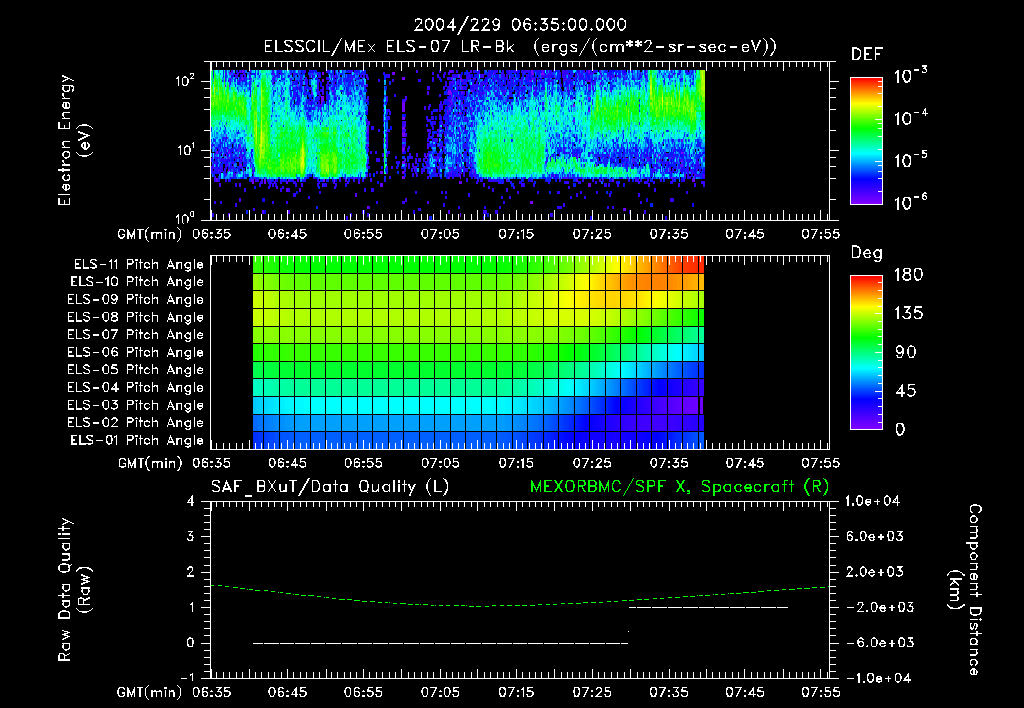Click the -6.0e+03 right axis label

[x=880, y=643]
